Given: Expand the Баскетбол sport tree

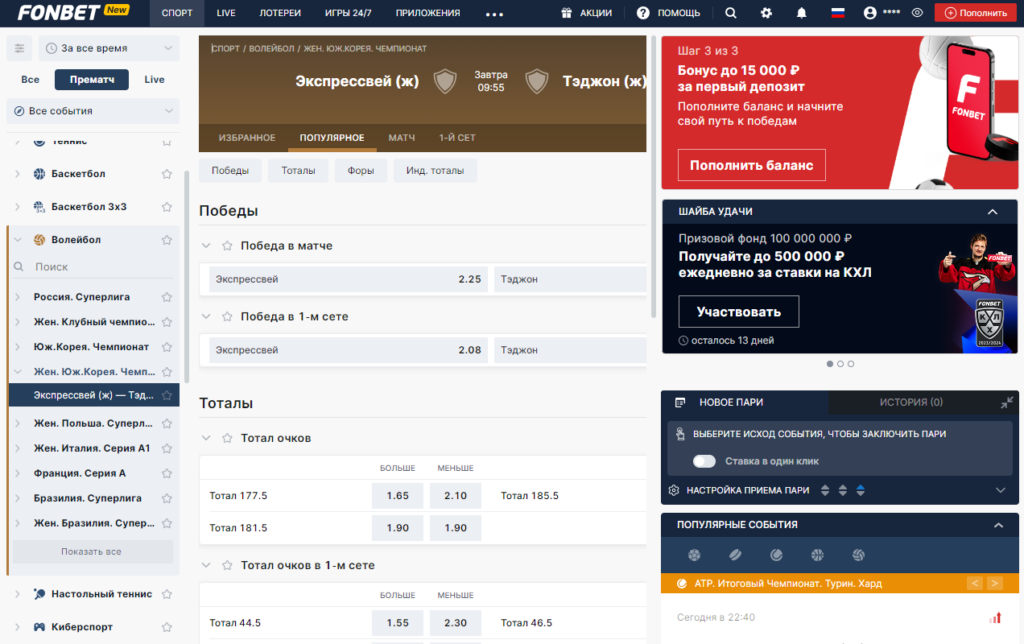Looking at the screenshot, I should tap(18, 174).
